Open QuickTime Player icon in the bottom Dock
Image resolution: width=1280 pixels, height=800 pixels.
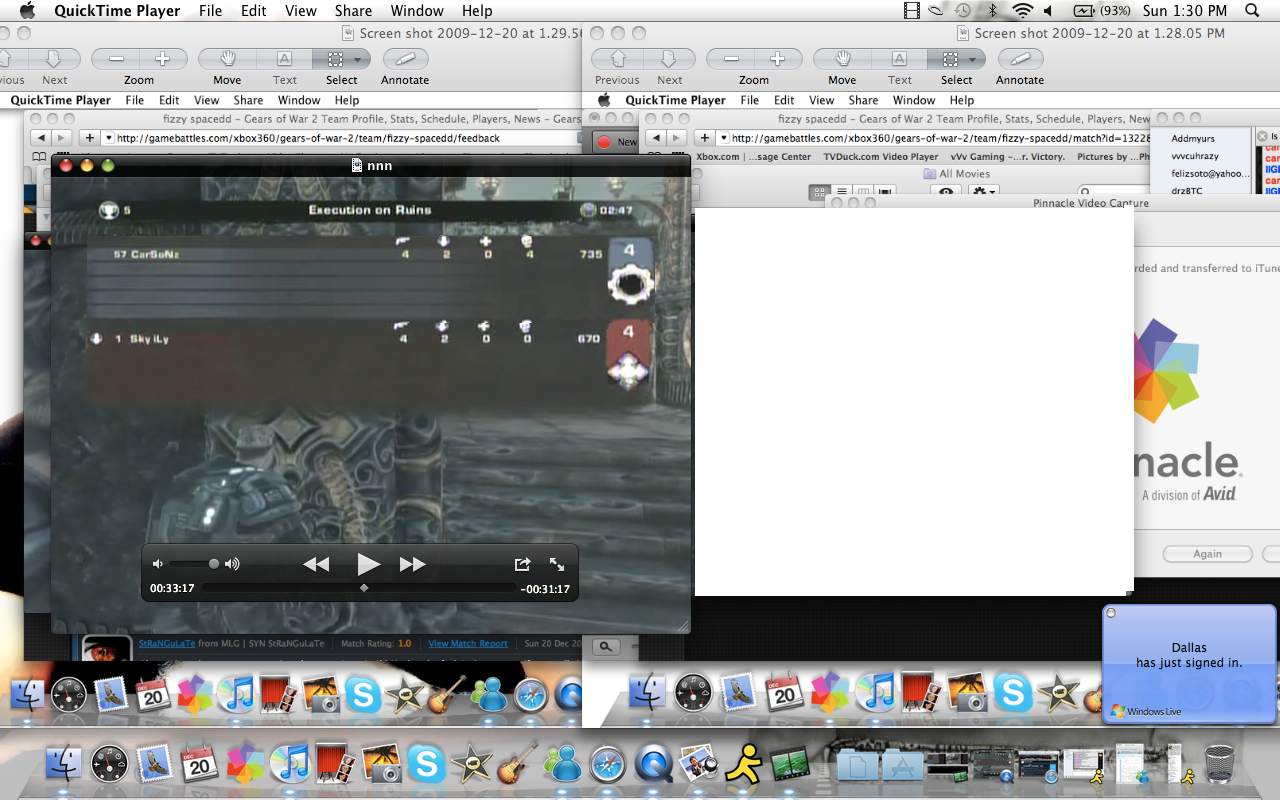coord(655,765)
